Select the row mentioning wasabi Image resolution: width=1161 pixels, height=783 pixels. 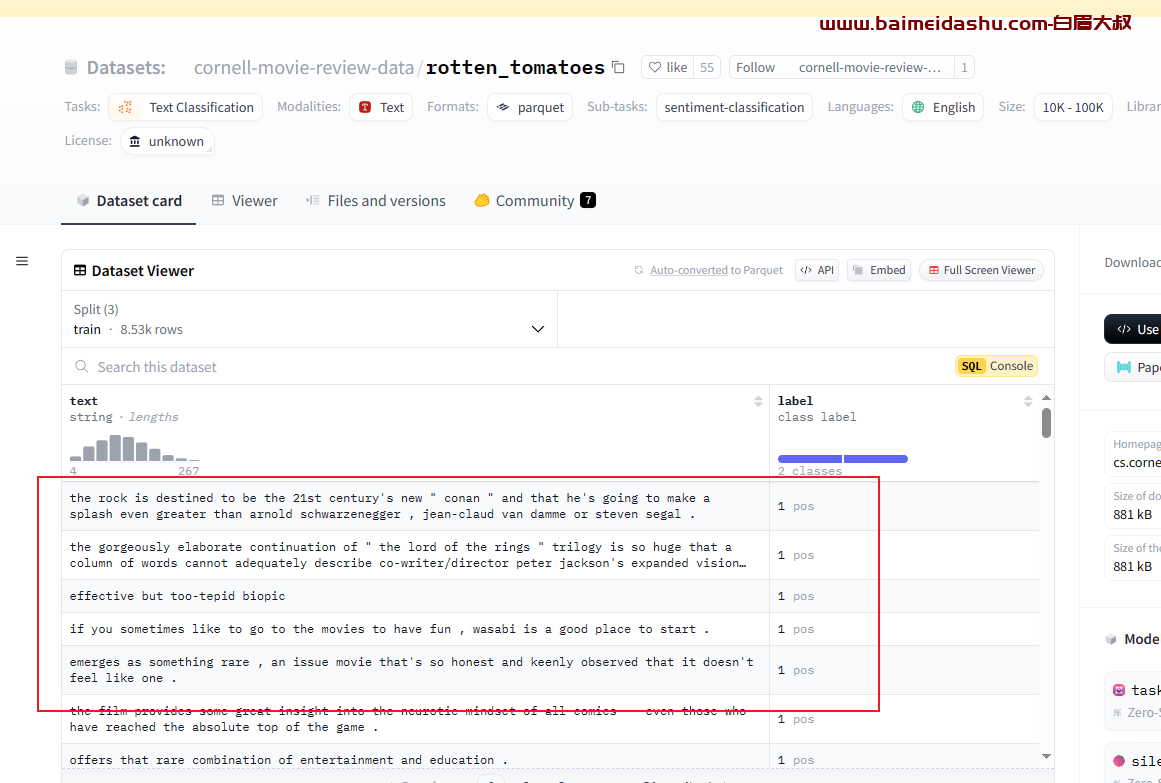click(550, 629)
